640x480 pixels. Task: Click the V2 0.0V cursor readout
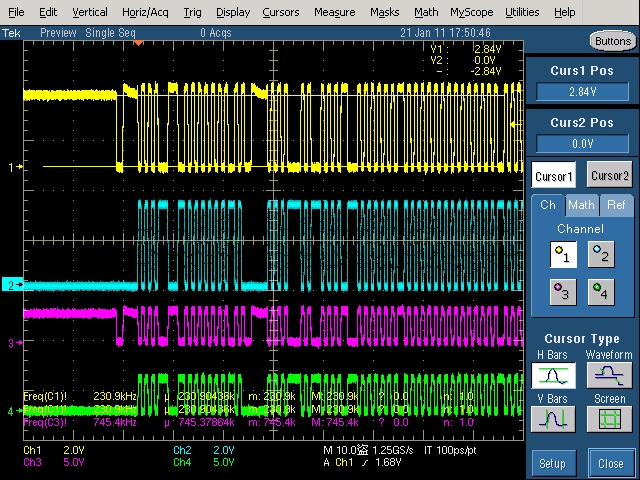463,60
